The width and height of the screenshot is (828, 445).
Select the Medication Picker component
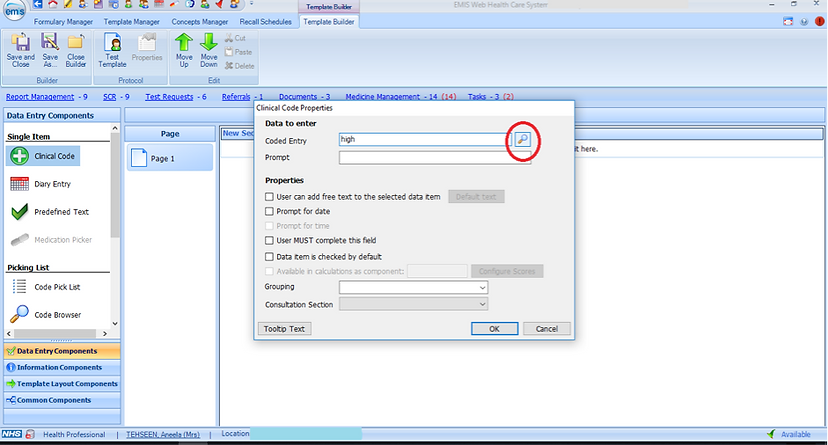point(51,240)
